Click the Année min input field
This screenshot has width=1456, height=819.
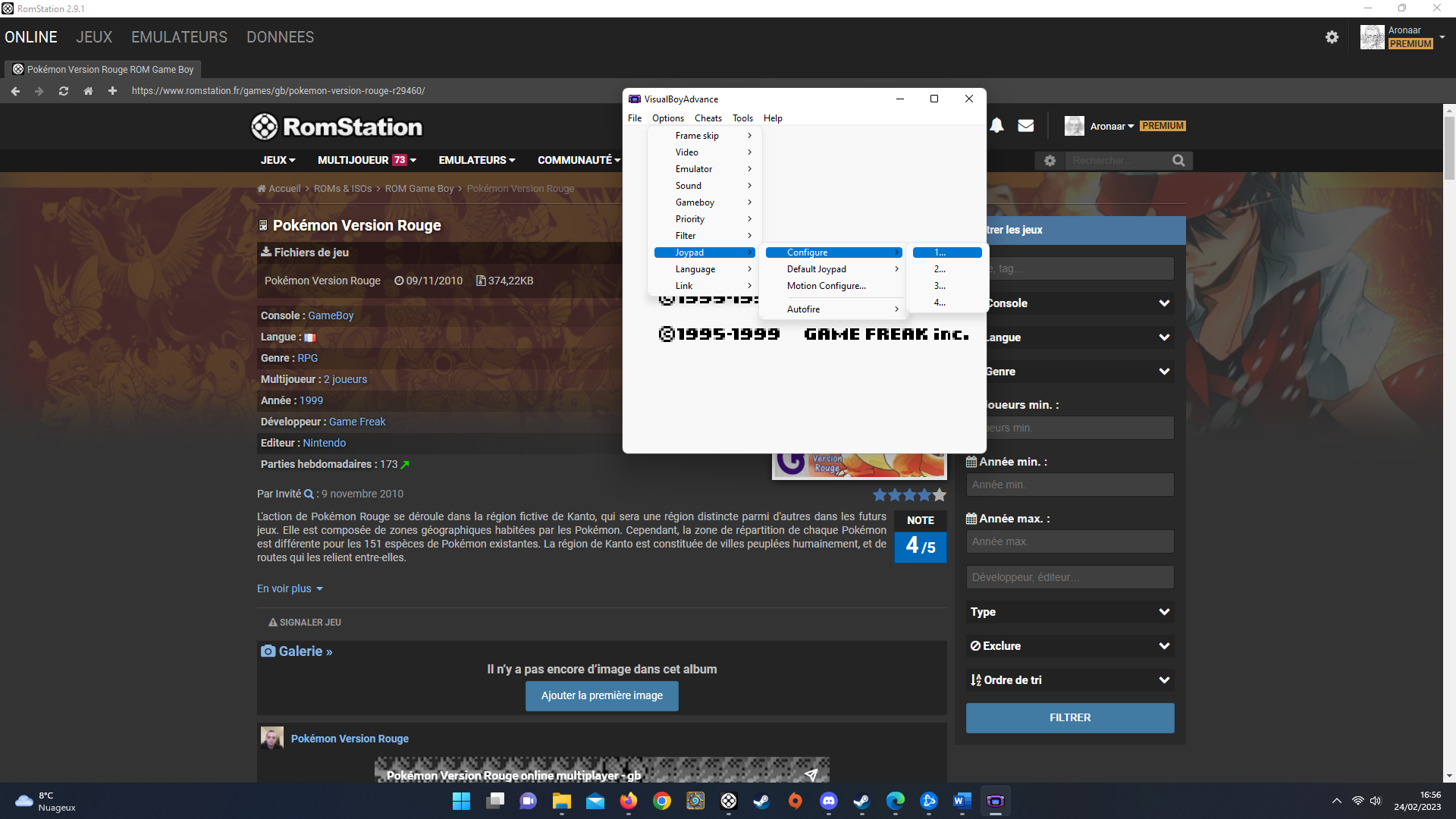click(x=1069, y=485)
